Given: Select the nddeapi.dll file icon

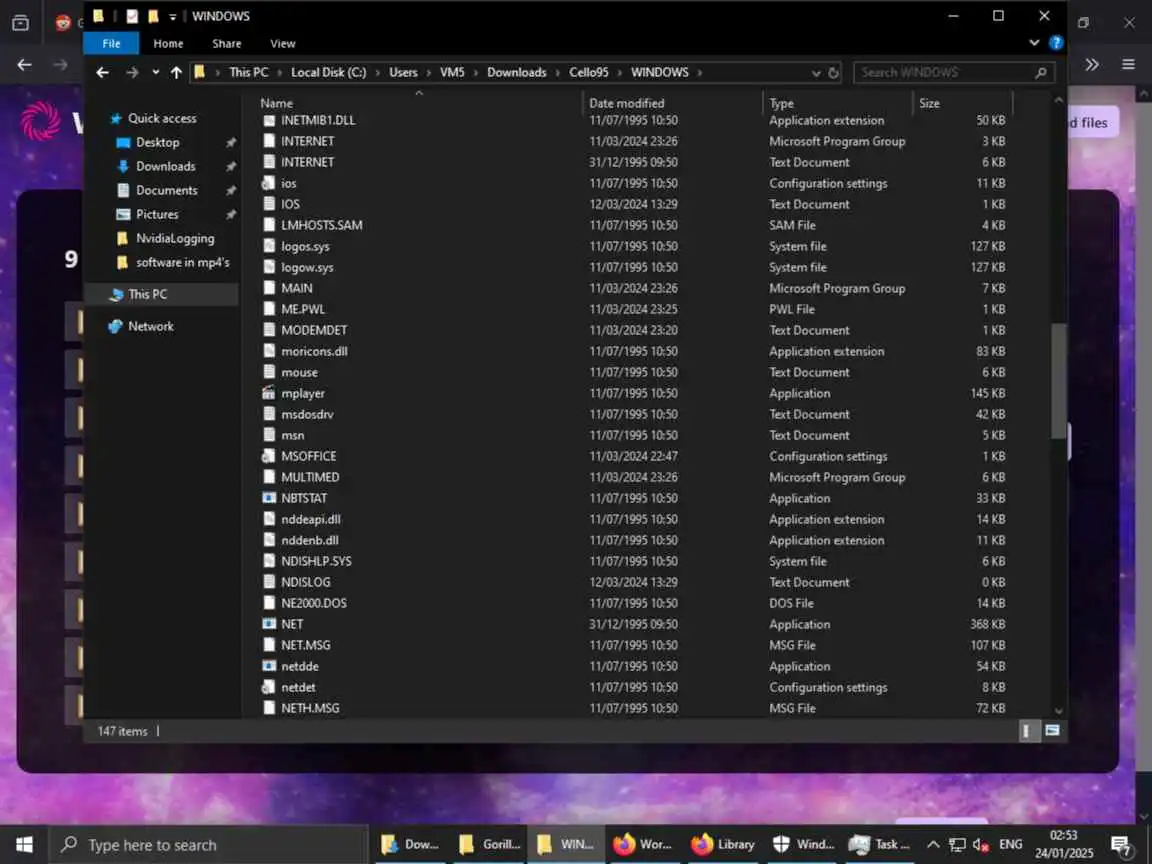Looking at the screenshot, I should point(269,519).
